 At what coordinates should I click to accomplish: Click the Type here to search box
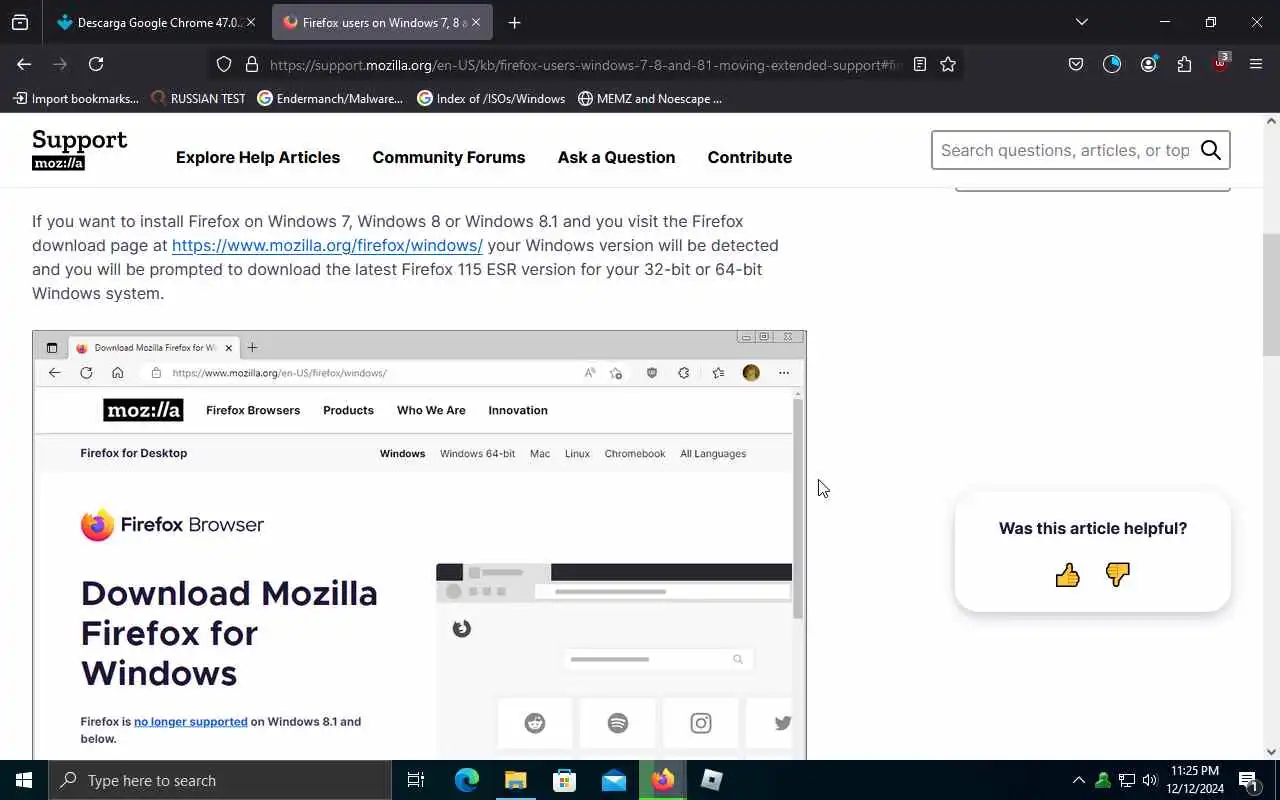220,780
